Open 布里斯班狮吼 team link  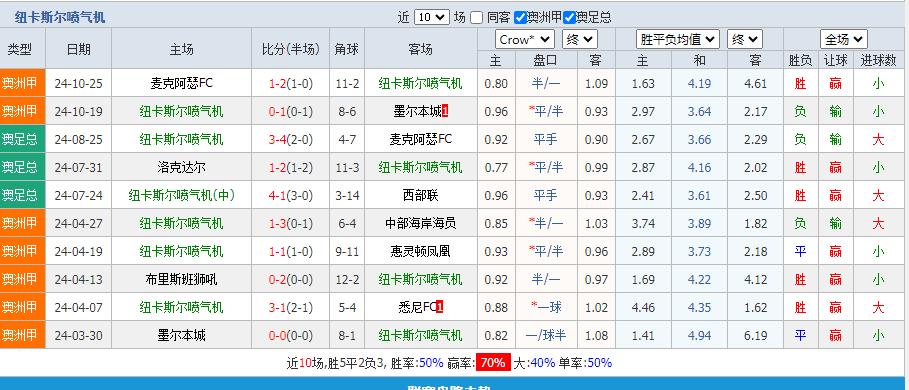(x=181, y=279)
